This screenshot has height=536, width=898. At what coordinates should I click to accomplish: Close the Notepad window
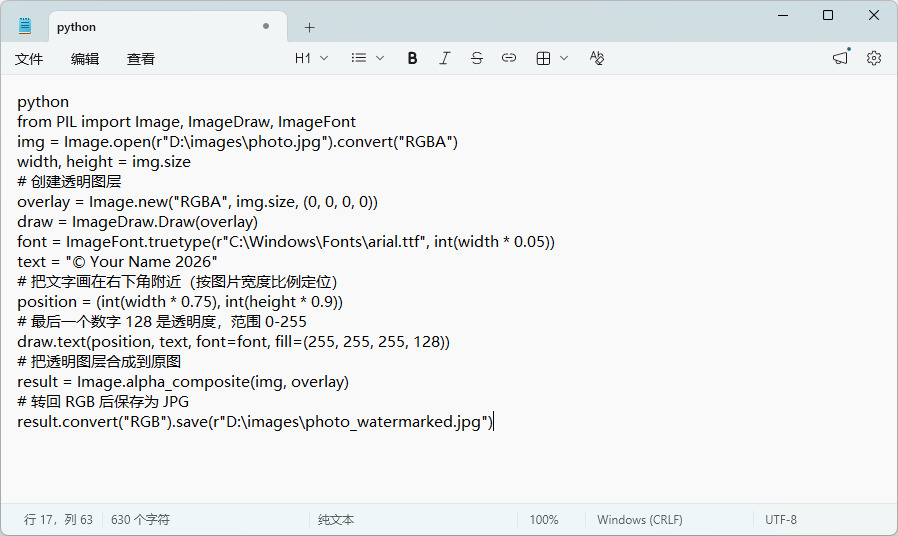[874, 15]
